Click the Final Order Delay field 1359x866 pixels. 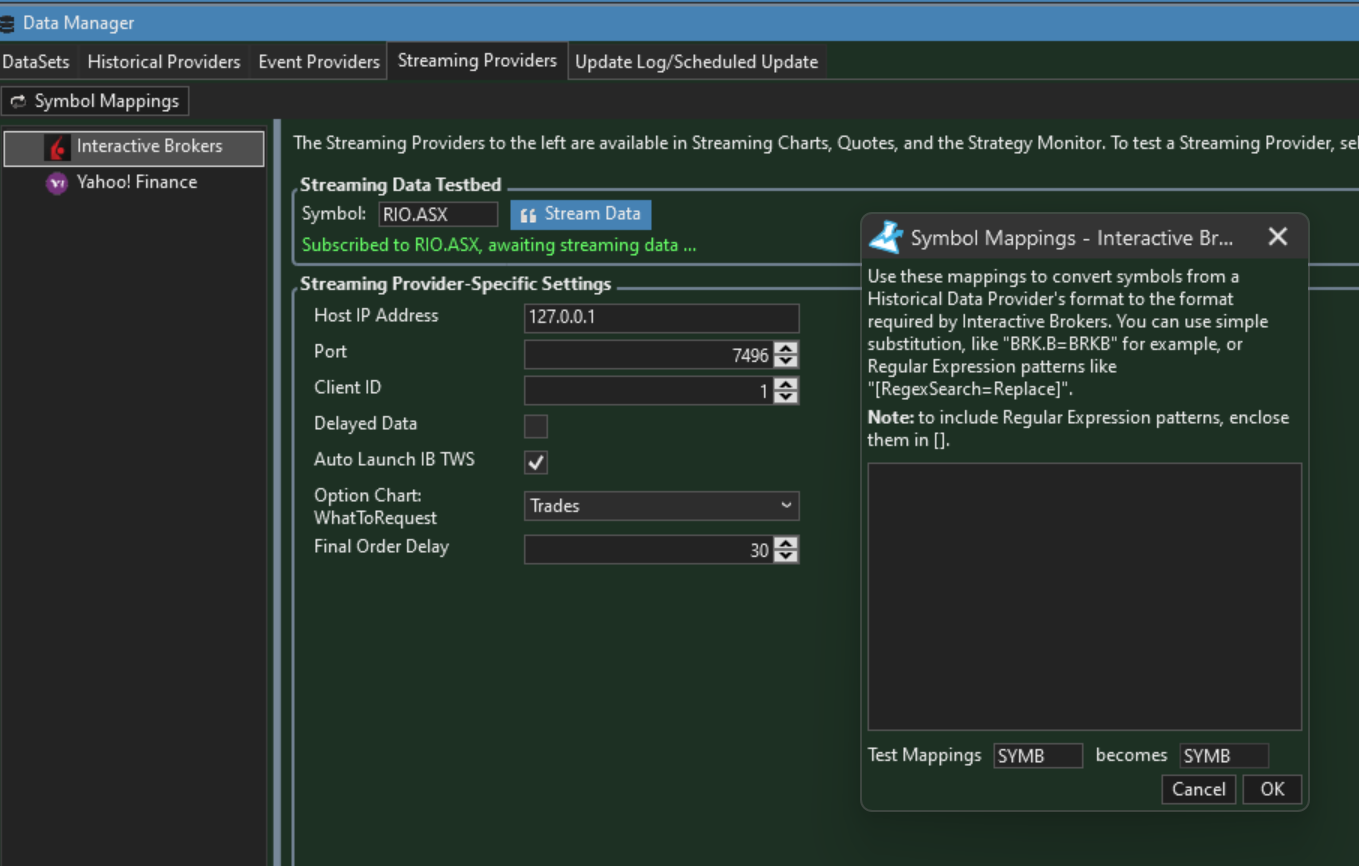coord(649,550)
